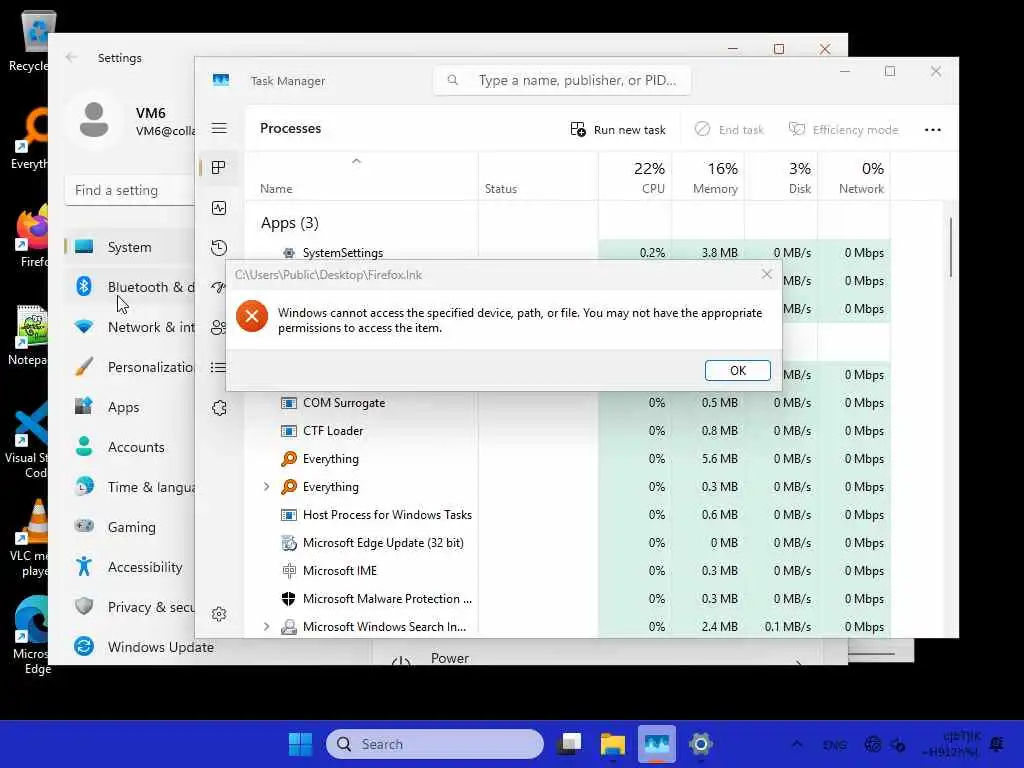Open the Details list icon in Task Manager
1024x768 pixels.
pos(217,368)
